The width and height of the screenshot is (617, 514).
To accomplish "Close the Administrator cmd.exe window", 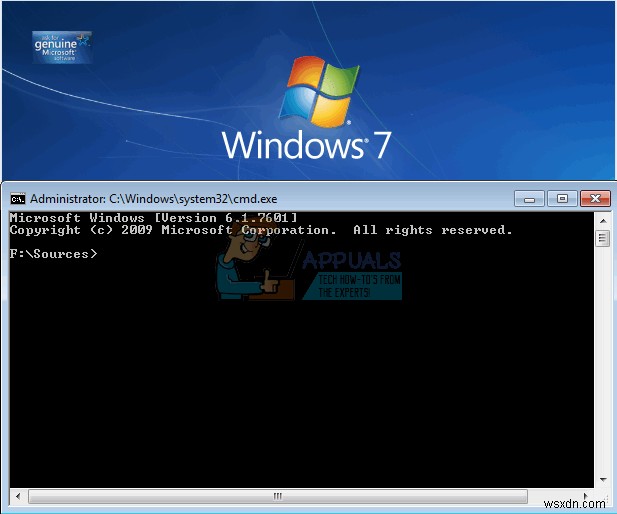I will tap(595, 199).
